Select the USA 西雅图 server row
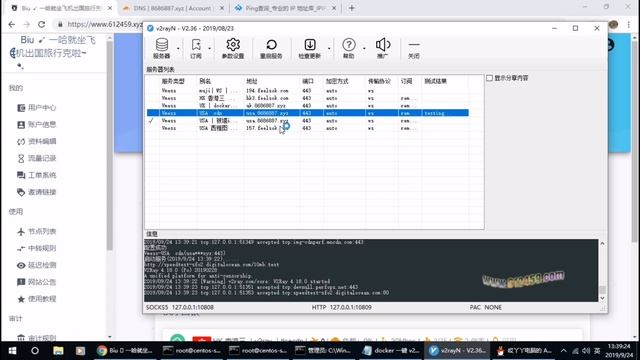Screen dimensions: 640x360 (x=308, y=128)
